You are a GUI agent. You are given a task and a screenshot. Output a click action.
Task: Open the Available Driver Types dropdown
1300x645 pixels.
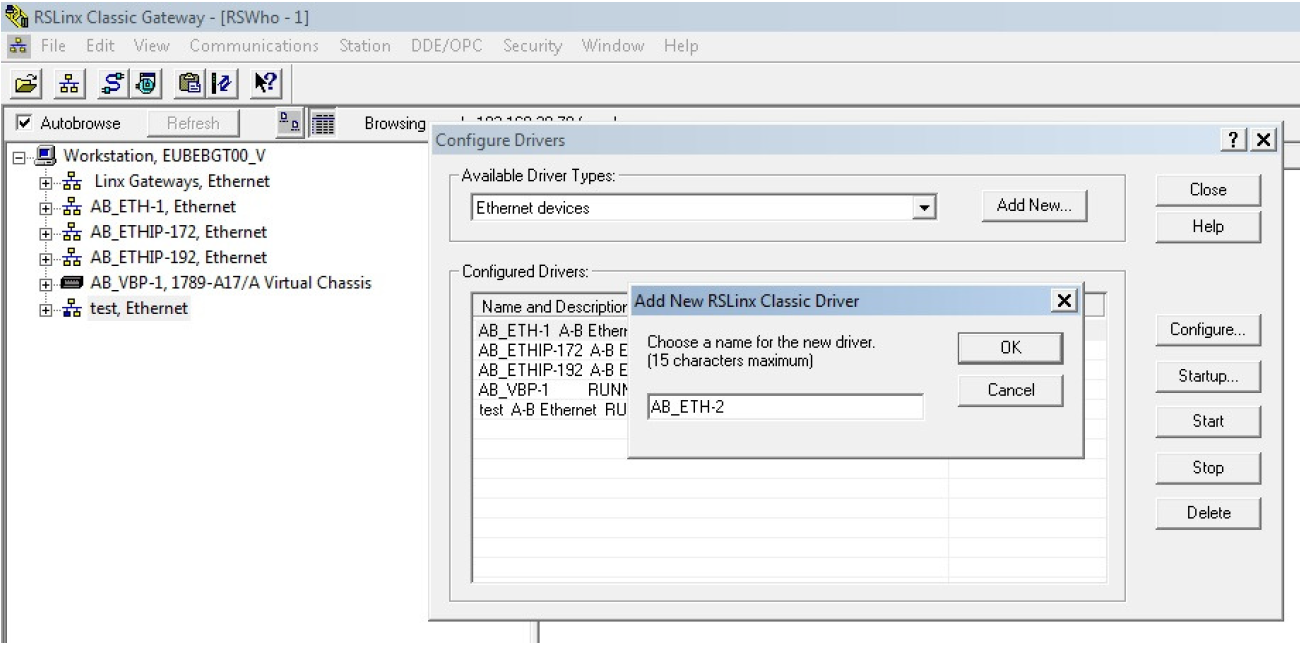pos(926,208)
